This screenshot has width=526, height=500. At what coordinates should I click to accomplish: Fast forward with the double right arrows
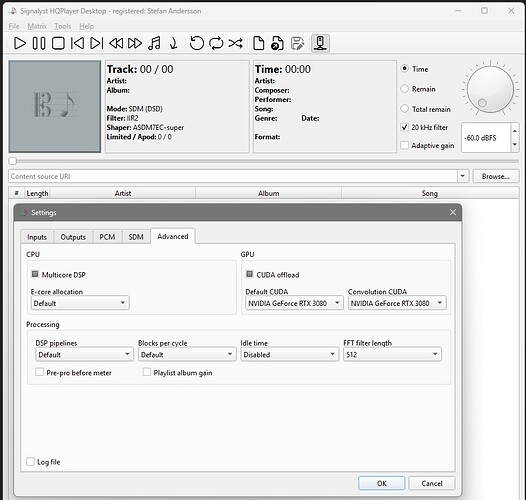click(x=135, y=43)
